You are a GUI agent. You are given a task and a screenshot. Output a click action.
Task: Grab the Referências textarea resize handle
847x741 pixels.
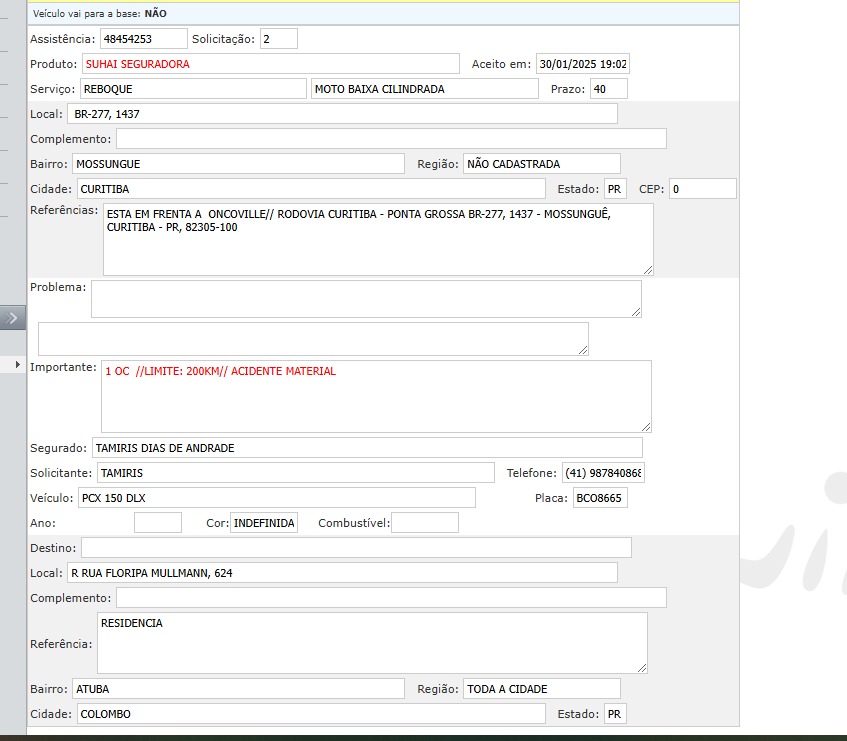pyautogui.click(x=647, y=269)
